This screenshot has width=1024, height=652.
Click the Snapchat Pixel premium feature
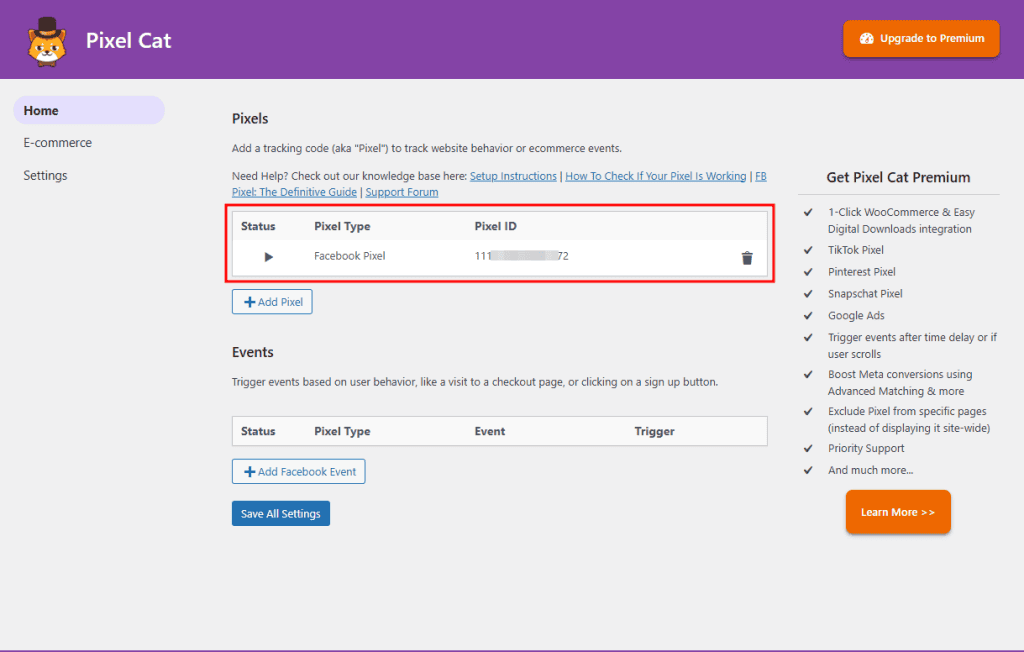click(865, 294)
